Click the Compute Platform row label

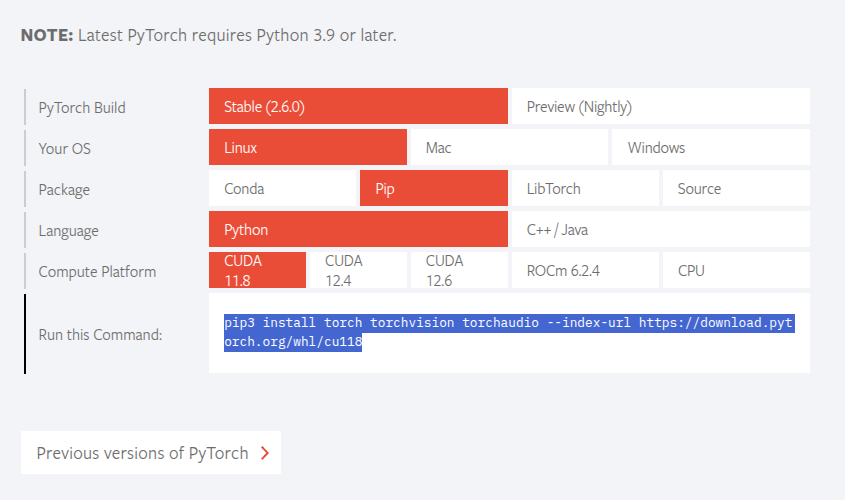click(x=98, y=272)
